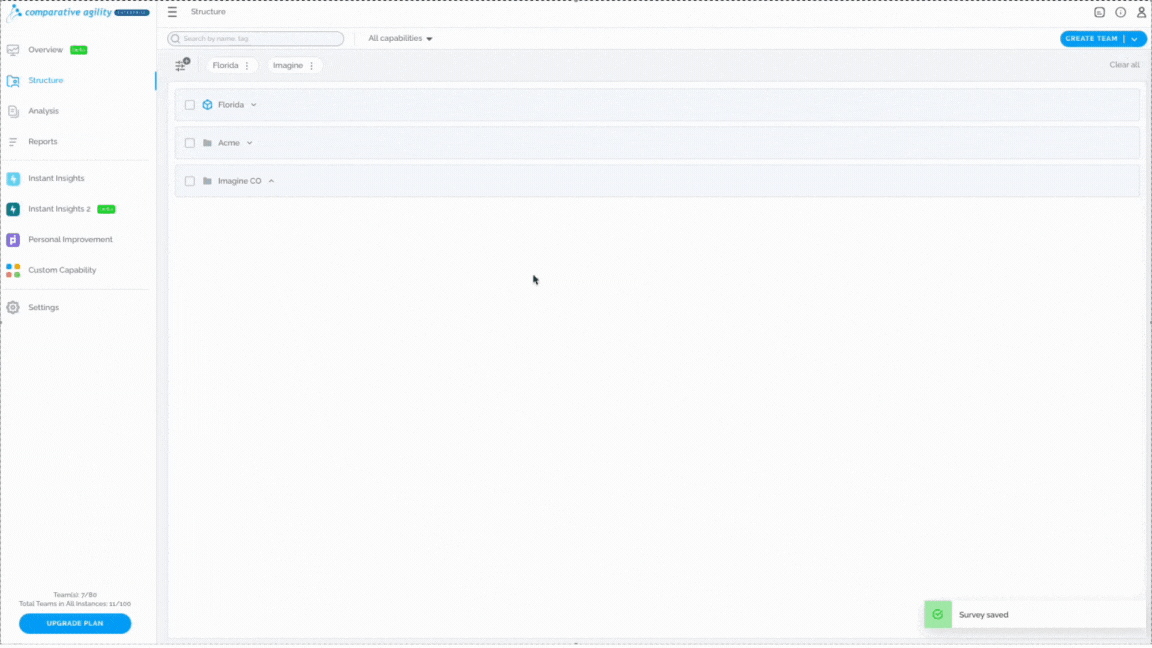Screen dimensions: 1152x648
Task: Click the Comparative Agility logo
Action: pos(78,12)
